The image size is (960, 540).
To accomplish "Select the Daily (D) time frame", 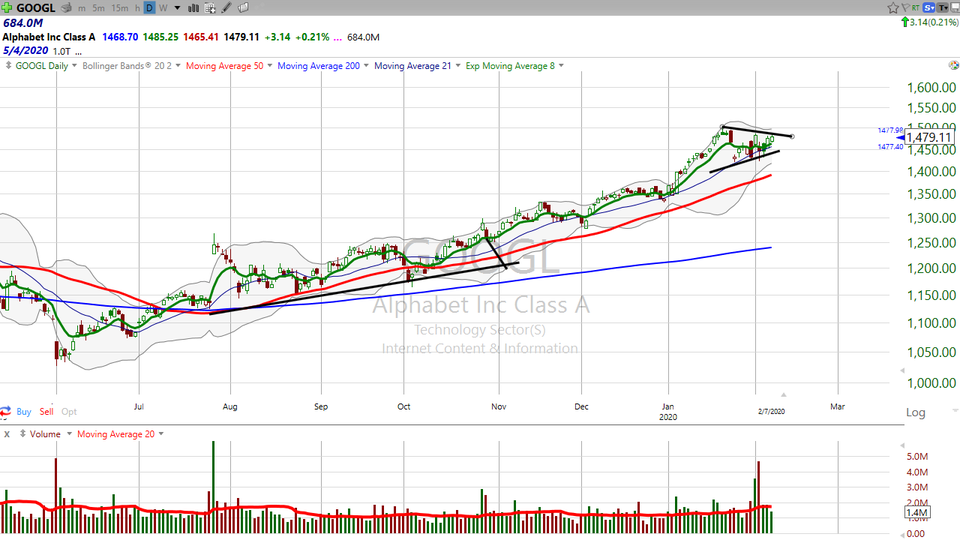I will tap(149, 8).
